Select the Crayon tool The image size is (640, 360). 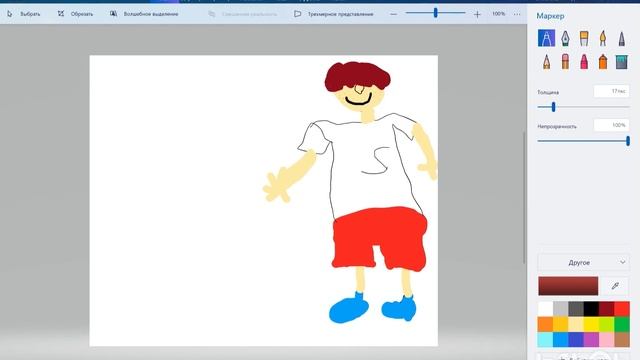(584, 62)
